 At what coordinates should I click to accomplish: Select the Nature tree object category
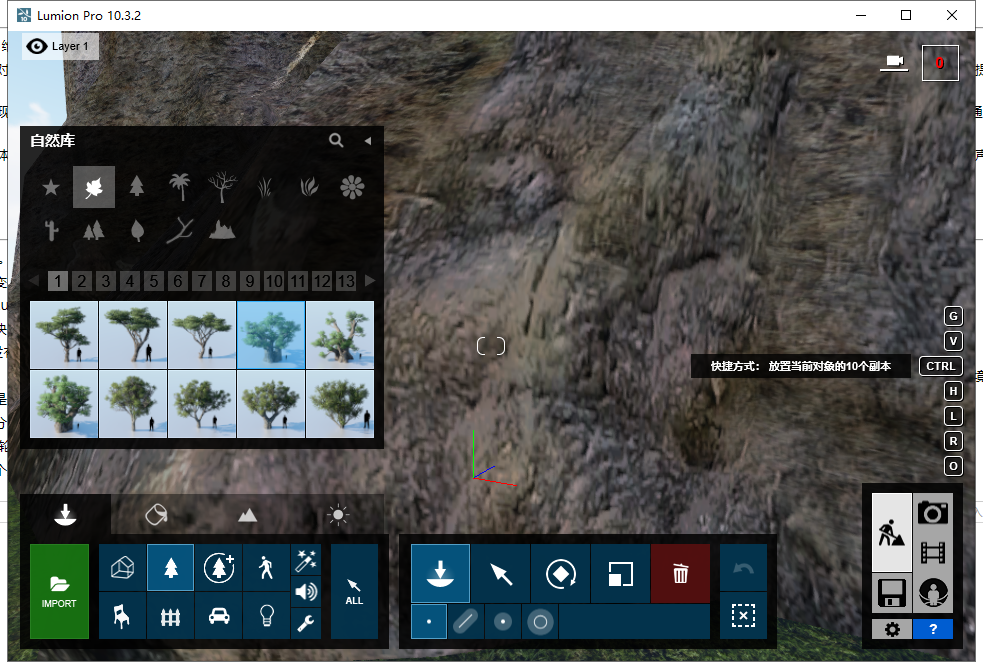point(171,567)
